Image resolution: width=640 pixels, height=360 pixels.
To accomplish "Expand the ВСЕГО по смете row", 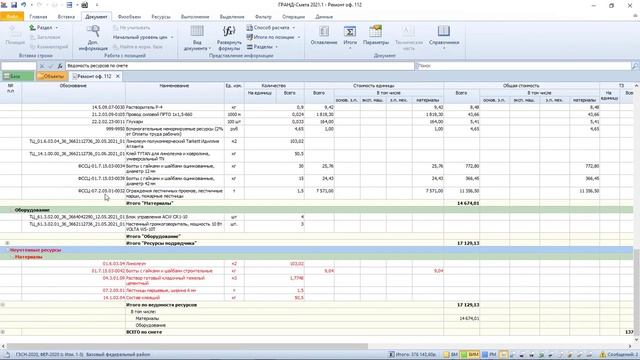I will pyautogui.click(x=3, y=332).
